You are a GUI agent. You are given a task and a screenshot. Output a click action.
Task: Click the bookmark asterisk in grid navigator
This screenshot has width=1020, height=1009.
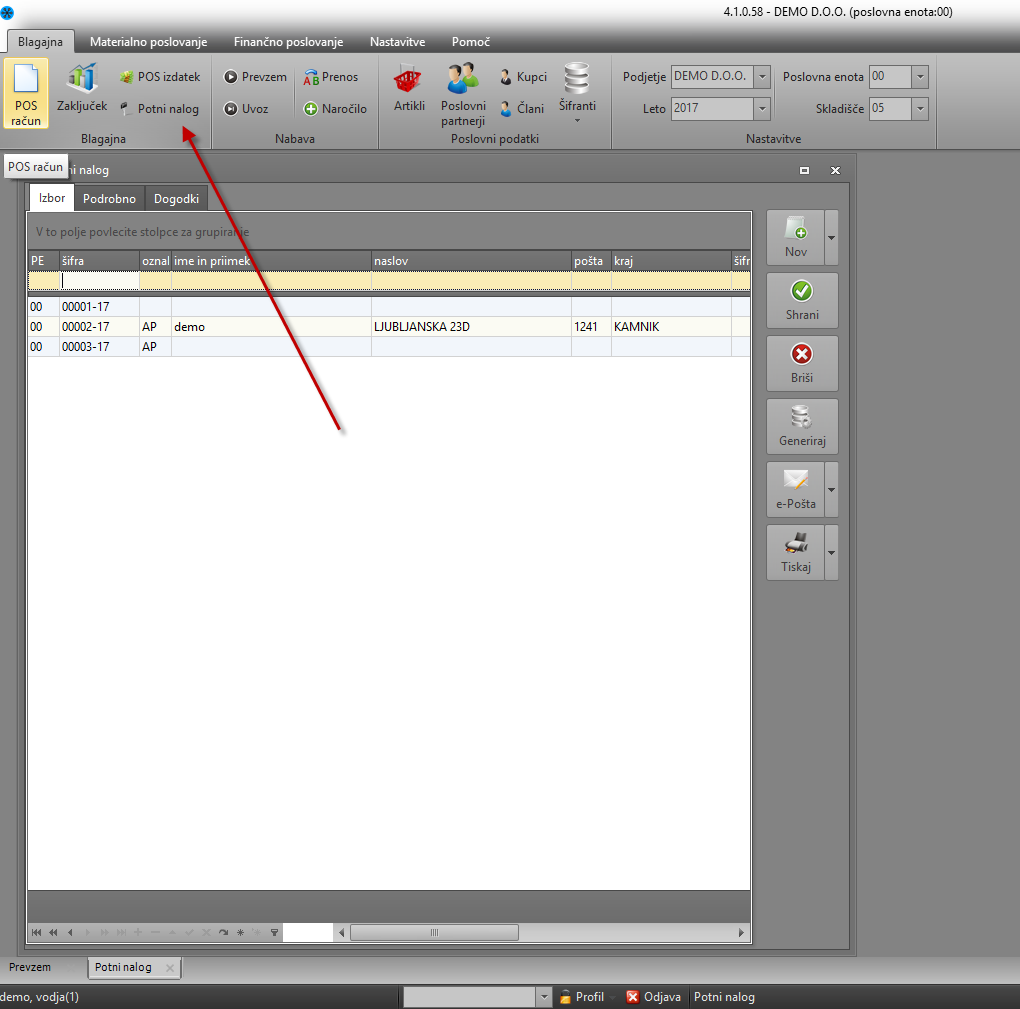click(x=240, y=932)
